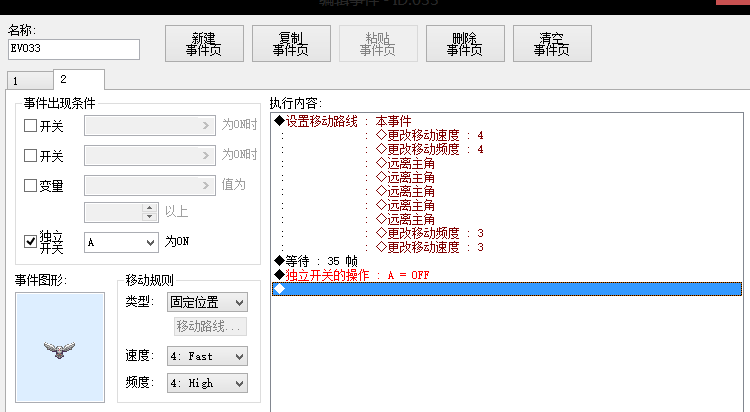Image resolution: width=750 pixels, height=412 pixels.
Task: Open the first 开关 selector field
Action: (150, 125)
